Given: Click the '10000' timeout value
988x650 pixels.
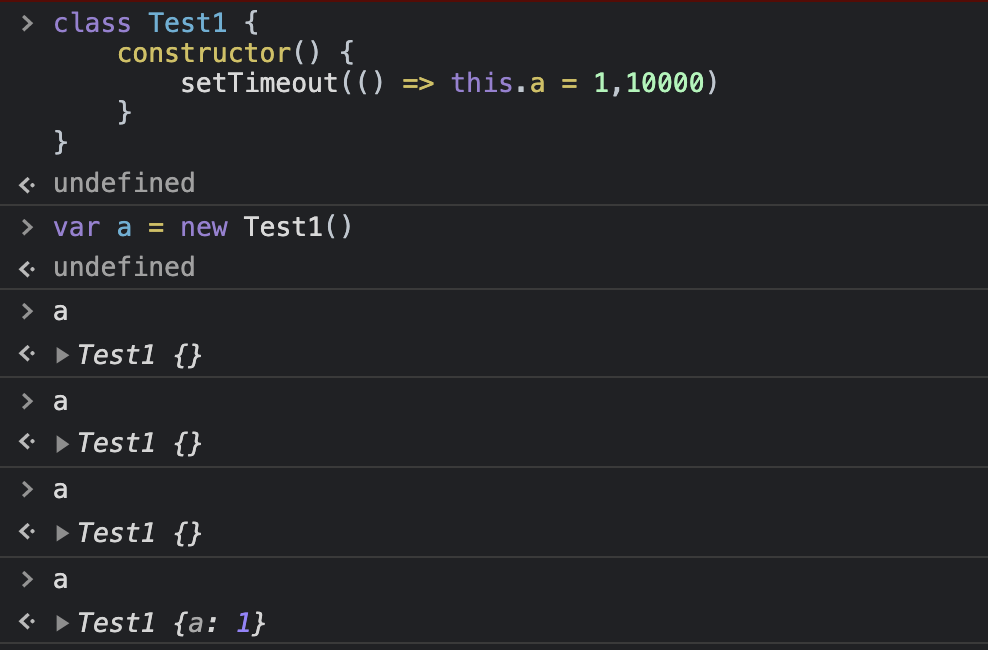Looking at the screenshot, I should tap(665, 83).
